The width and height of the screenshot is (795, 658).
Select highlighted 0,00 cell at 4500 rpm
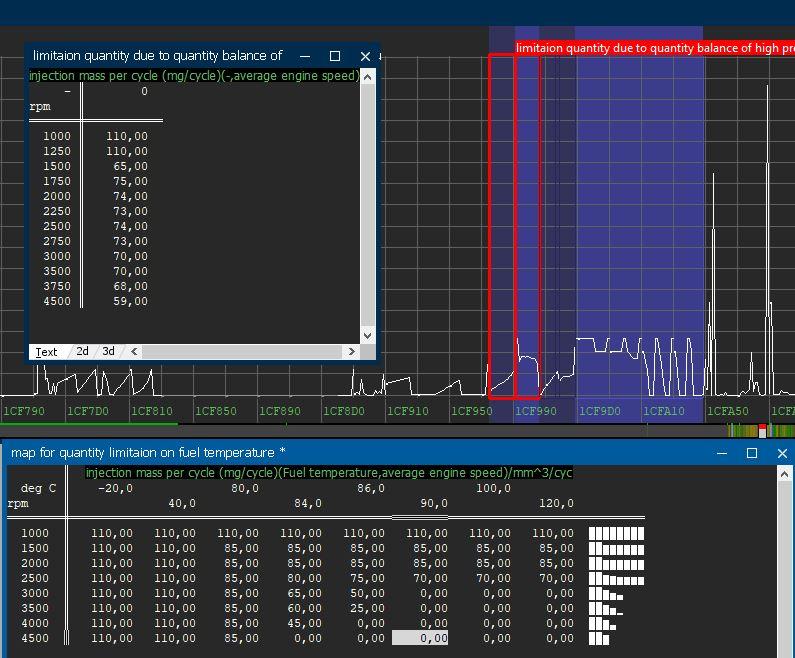[420, 638]
